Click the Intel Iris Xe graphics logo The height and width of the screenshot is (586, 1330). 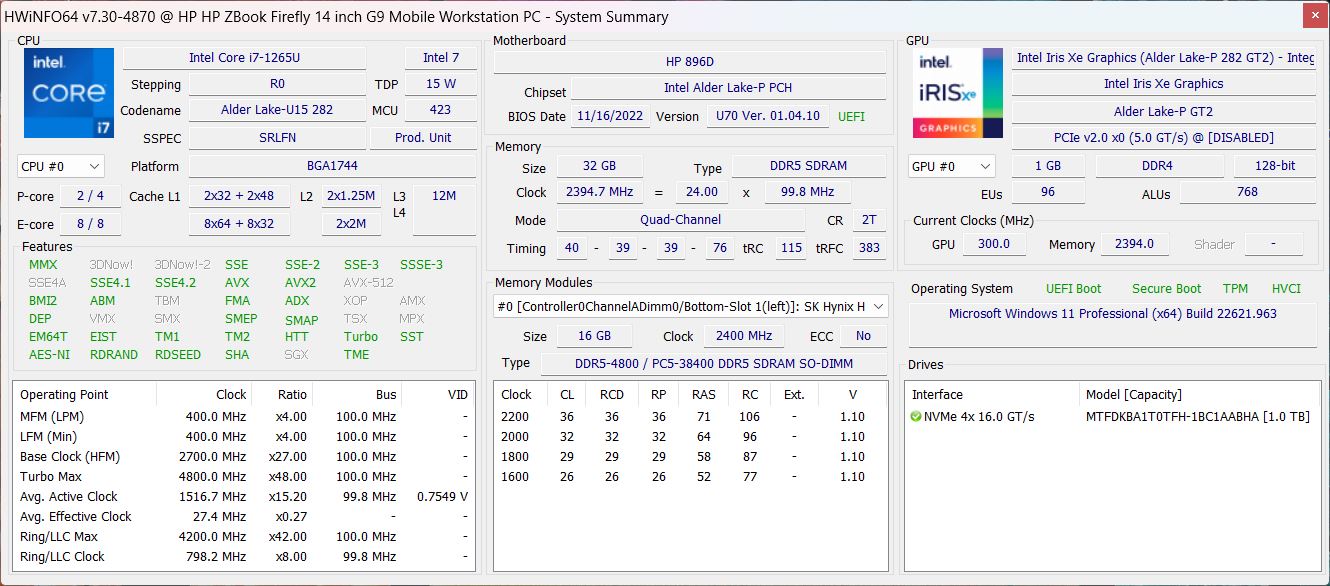pos(957,93)
